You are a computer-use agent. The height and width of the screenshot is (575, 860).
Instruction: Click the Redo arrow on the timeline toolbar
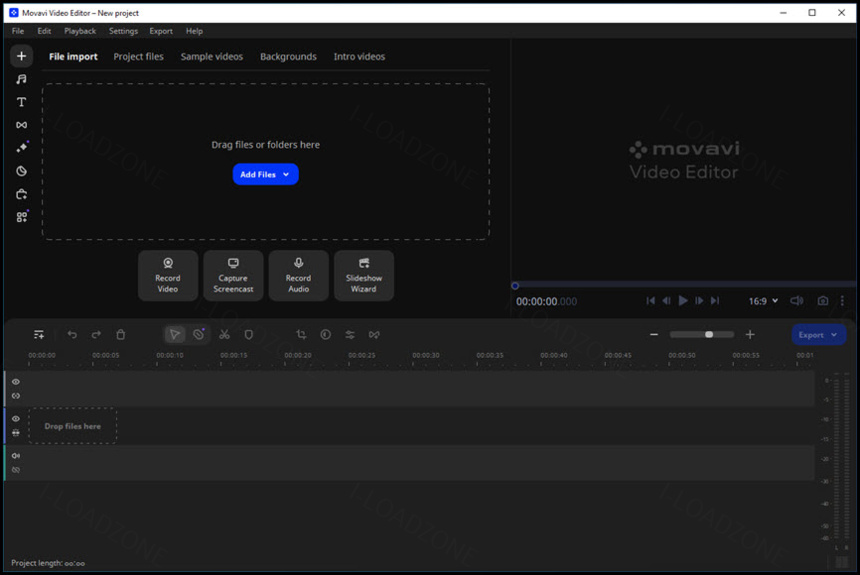(x=97, y=335)
